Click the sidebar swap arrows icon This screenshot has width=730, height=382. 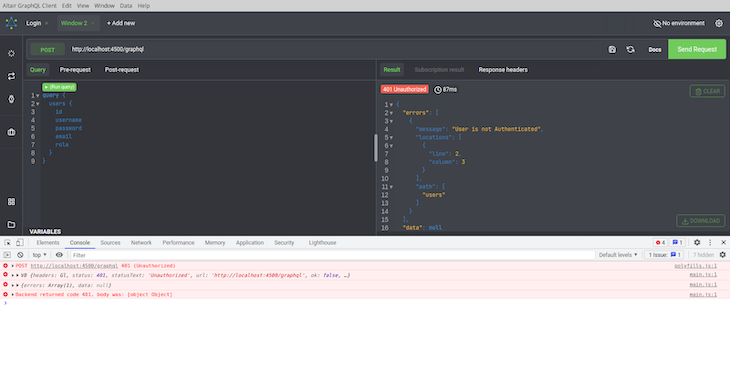click(x=11, y=76)
